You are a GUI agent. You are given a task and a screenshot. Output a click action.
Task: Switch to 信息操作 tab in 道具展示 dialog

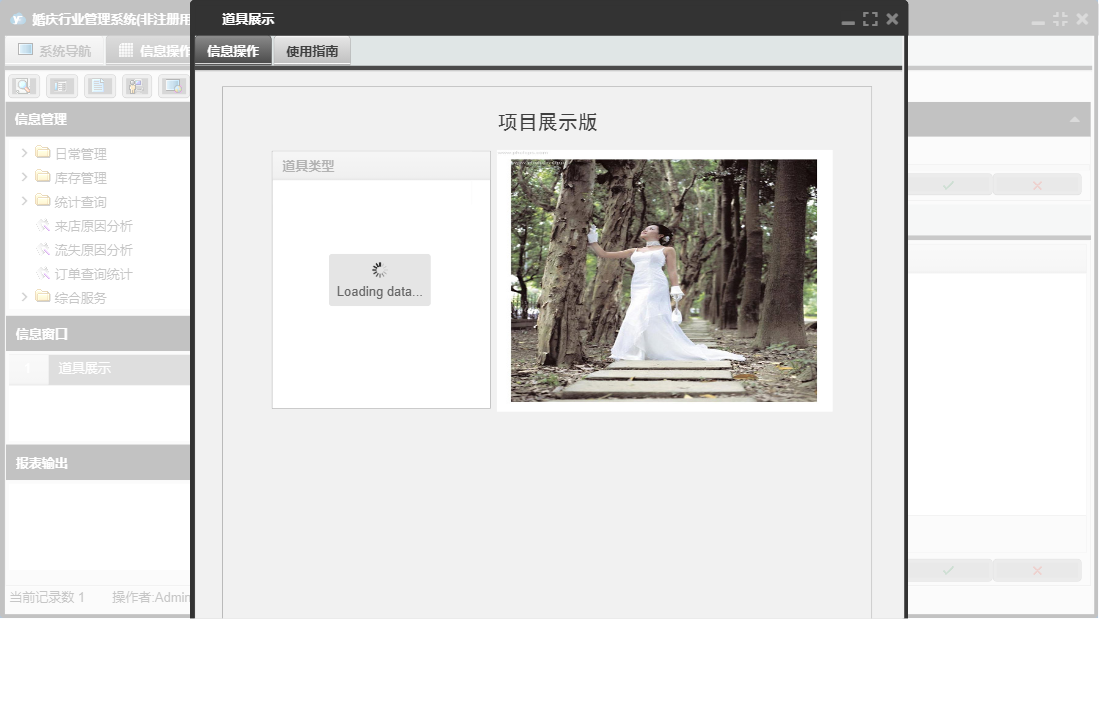pos(233,51)
